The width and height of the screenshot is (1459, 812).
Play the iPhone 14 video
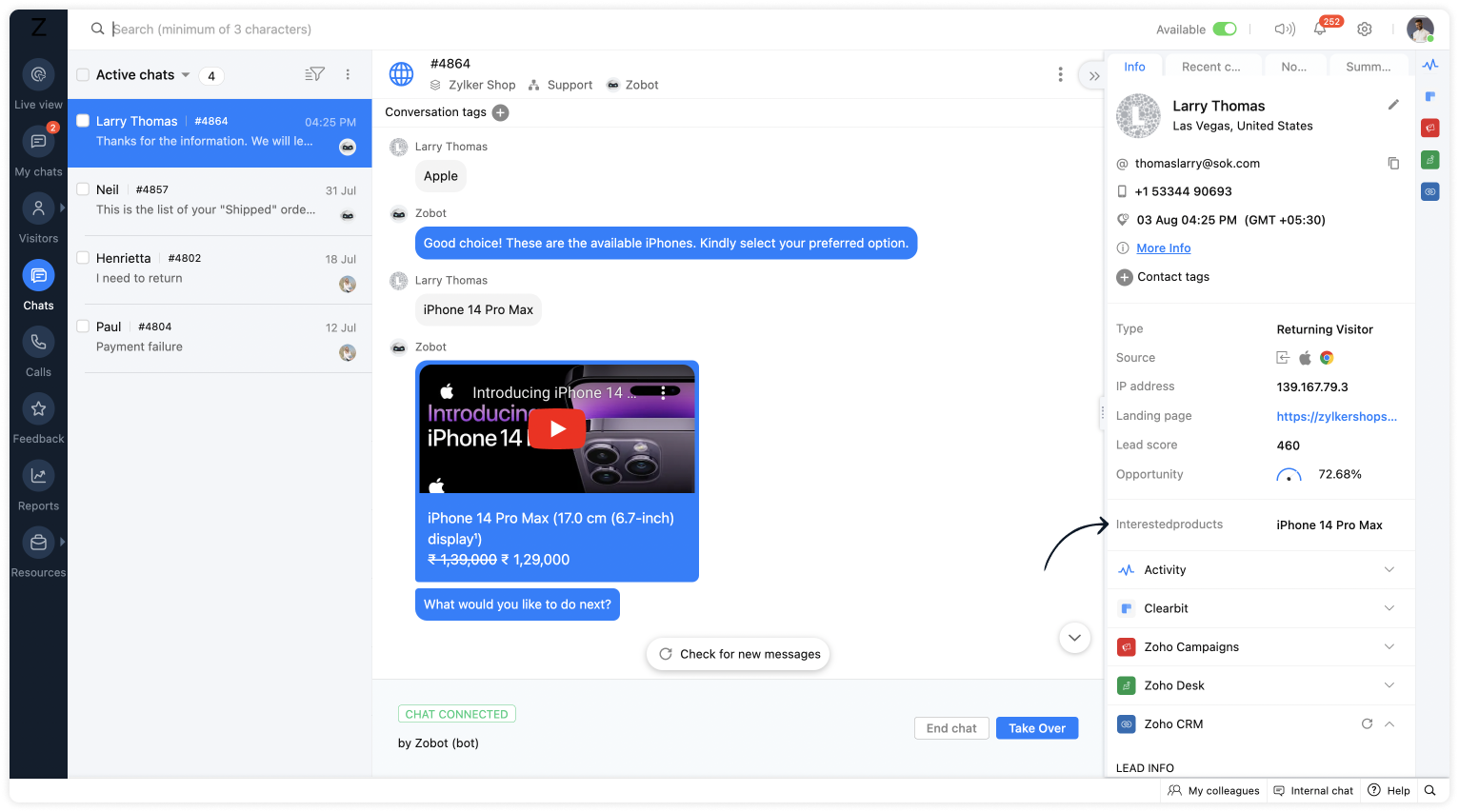point(557,428)
